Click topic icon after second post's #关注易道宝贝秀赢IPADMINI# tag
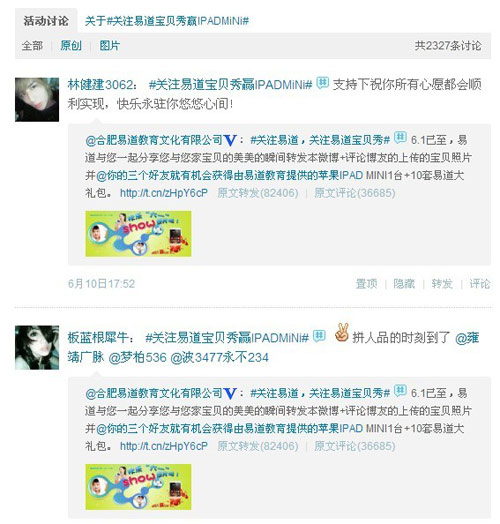This screenshot has height=524, width=500. click(319, 336)
